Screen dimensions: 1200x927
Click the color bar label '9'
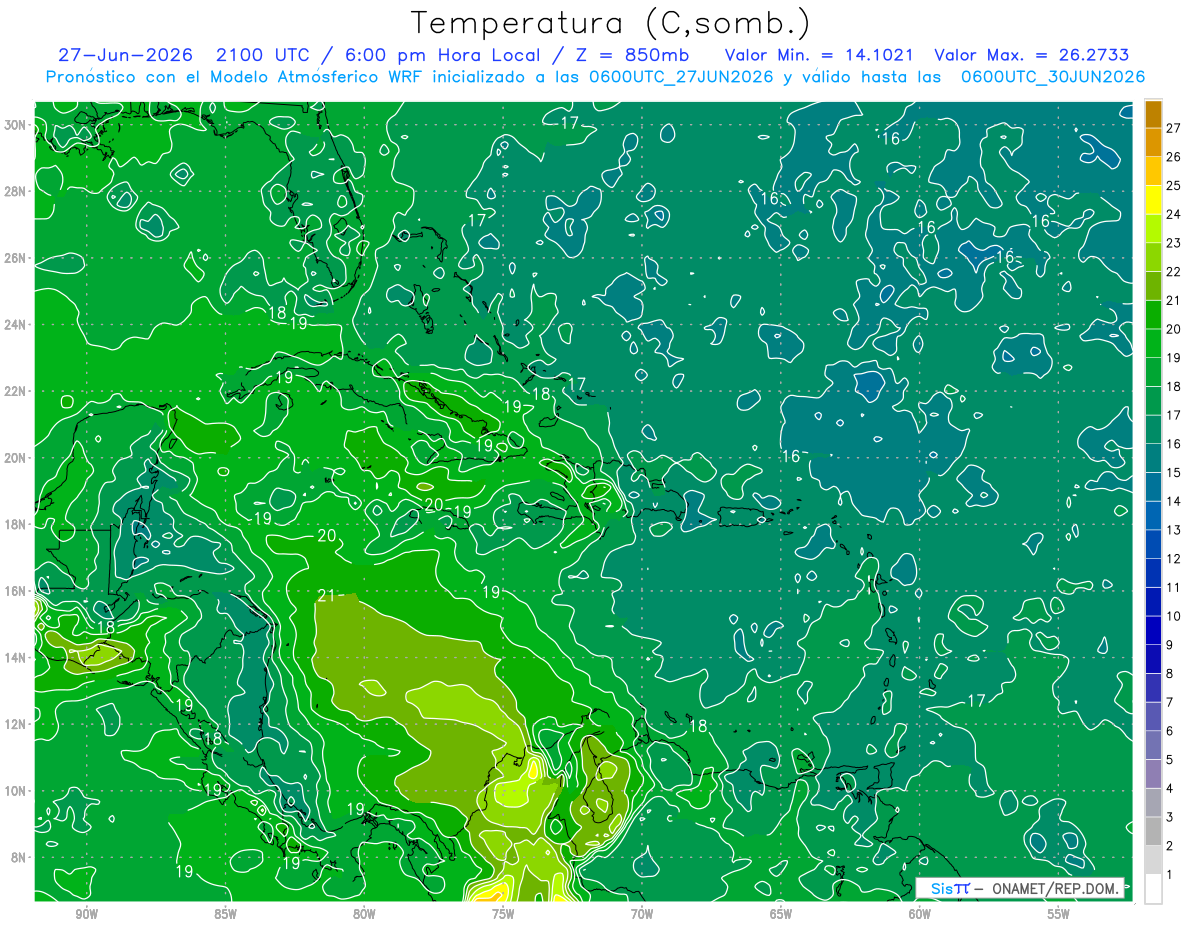point(1170,645)
